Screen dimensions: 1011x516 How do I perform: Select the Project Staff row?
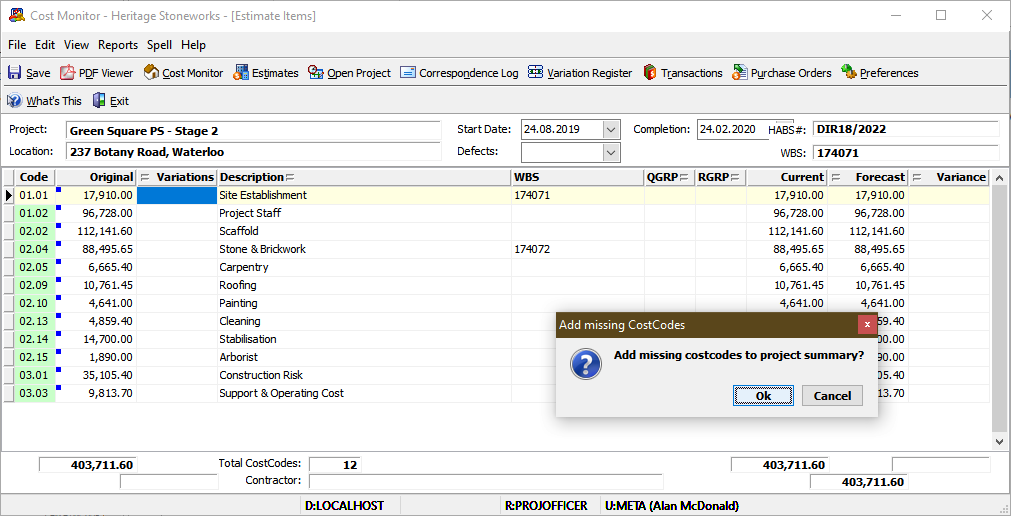pos(496,213)
